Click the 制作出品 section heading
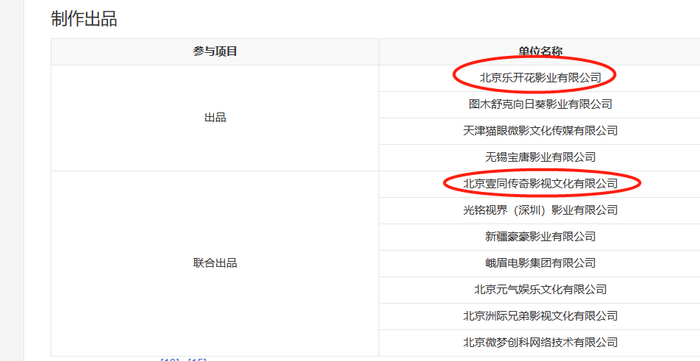 84,19
